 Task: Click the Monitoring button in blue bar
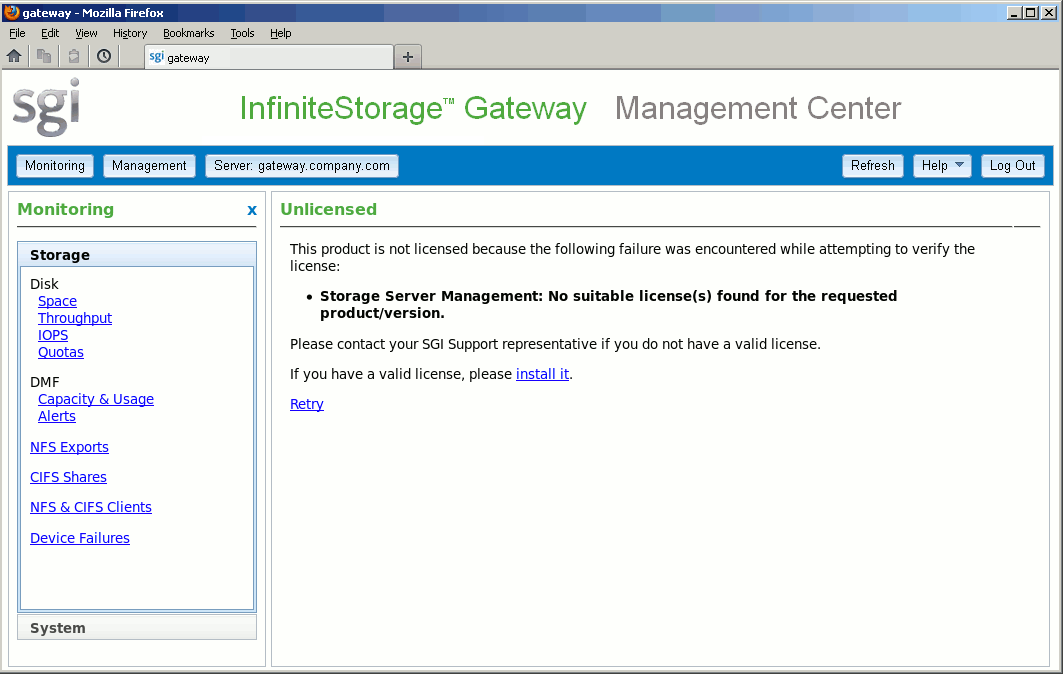tap(55, 166)
